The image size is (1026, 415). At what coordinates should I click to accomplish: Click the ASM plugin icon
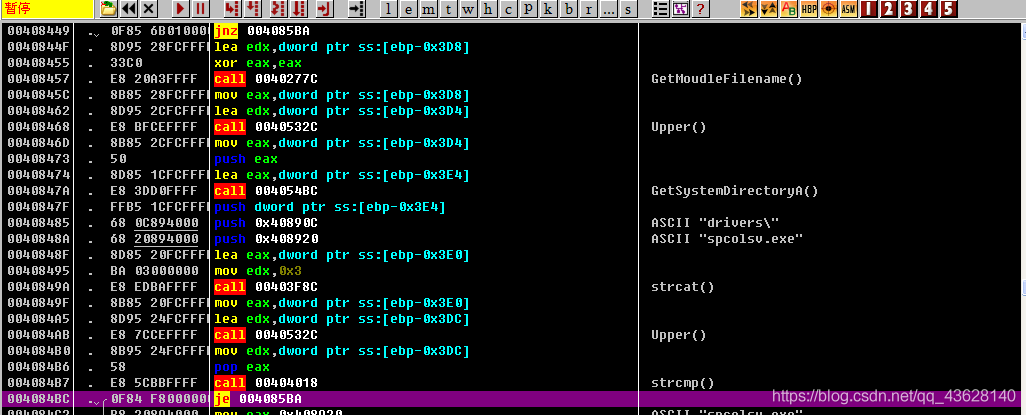pyautogui.click(x=848, y=9)
